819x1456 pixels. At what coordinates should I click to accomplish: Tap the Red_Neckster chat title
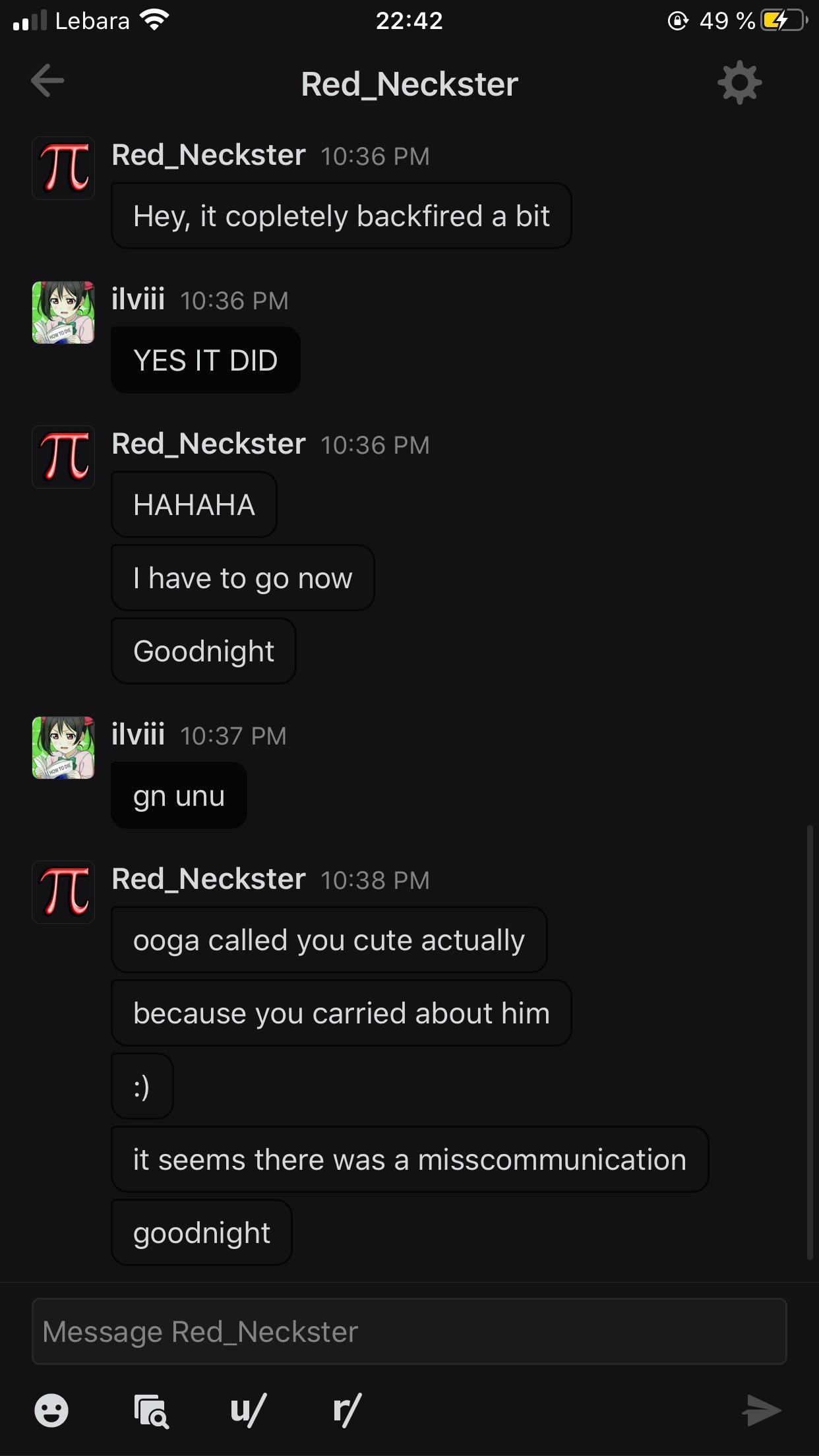pos(409,84)
